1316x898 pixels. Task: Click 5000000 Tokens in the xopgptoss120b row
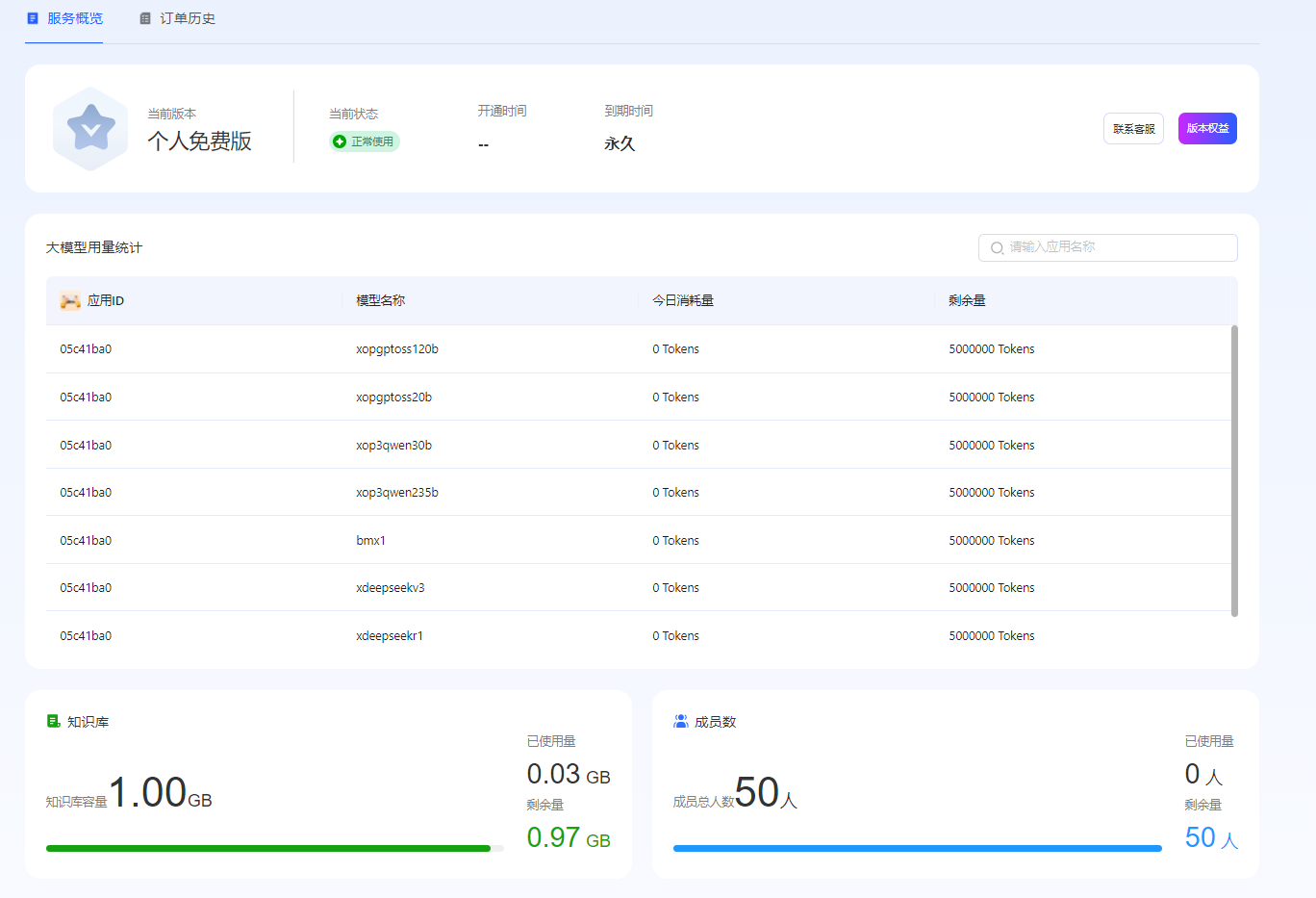click(992, 349)
